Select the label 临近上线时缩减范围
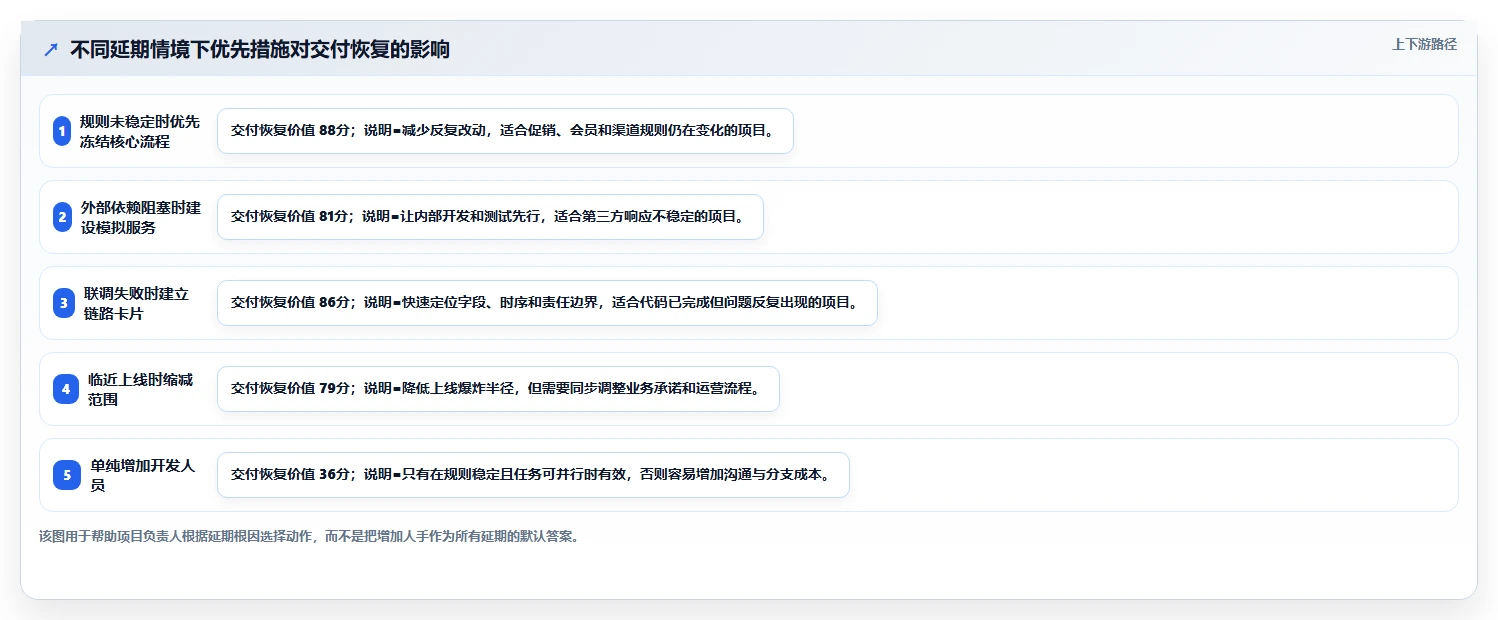 [140, 389]
